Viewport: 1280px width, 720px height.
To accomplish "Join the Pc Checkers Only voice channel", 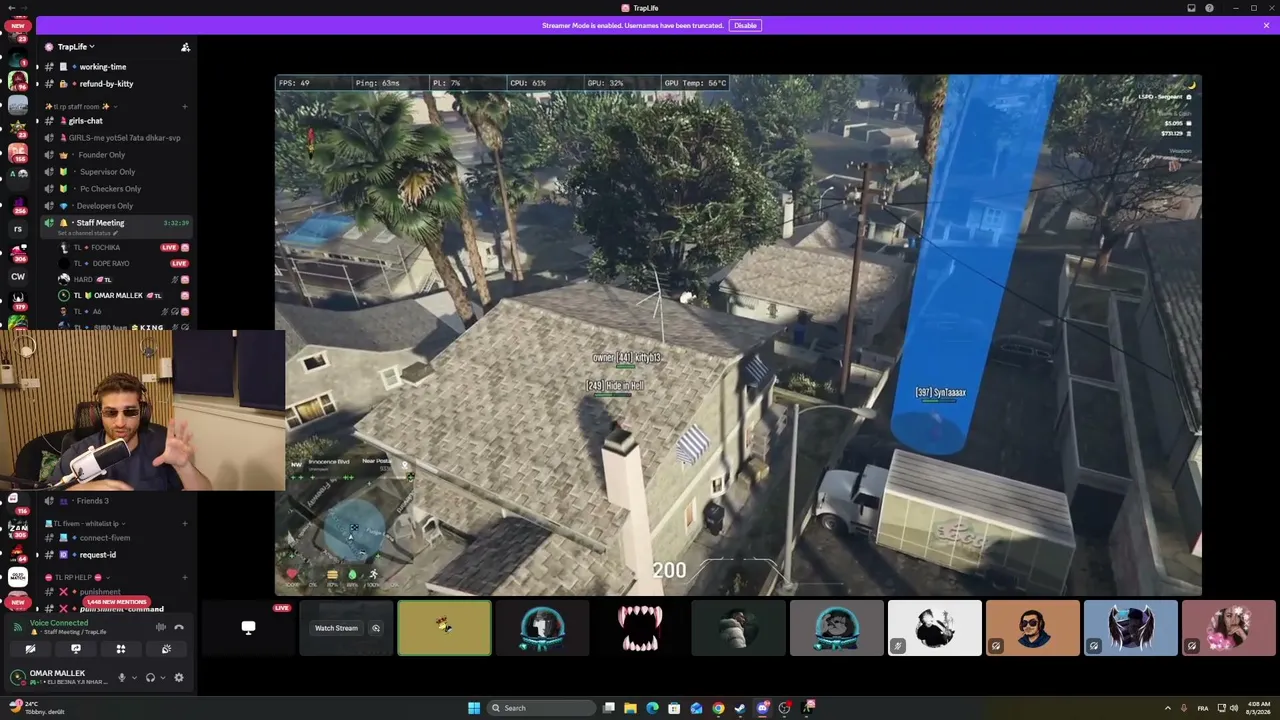I will [x=110, y=189].
